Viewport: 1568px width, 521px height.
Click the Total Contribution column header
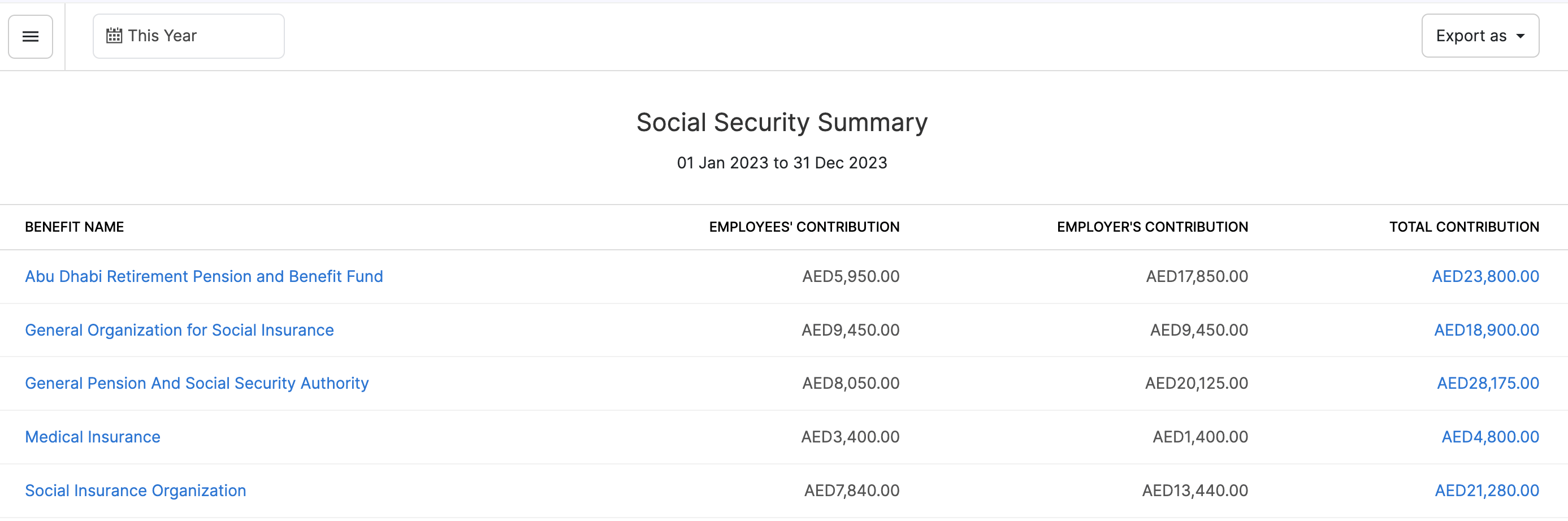pyautogui.click(x=1464, y=227)
